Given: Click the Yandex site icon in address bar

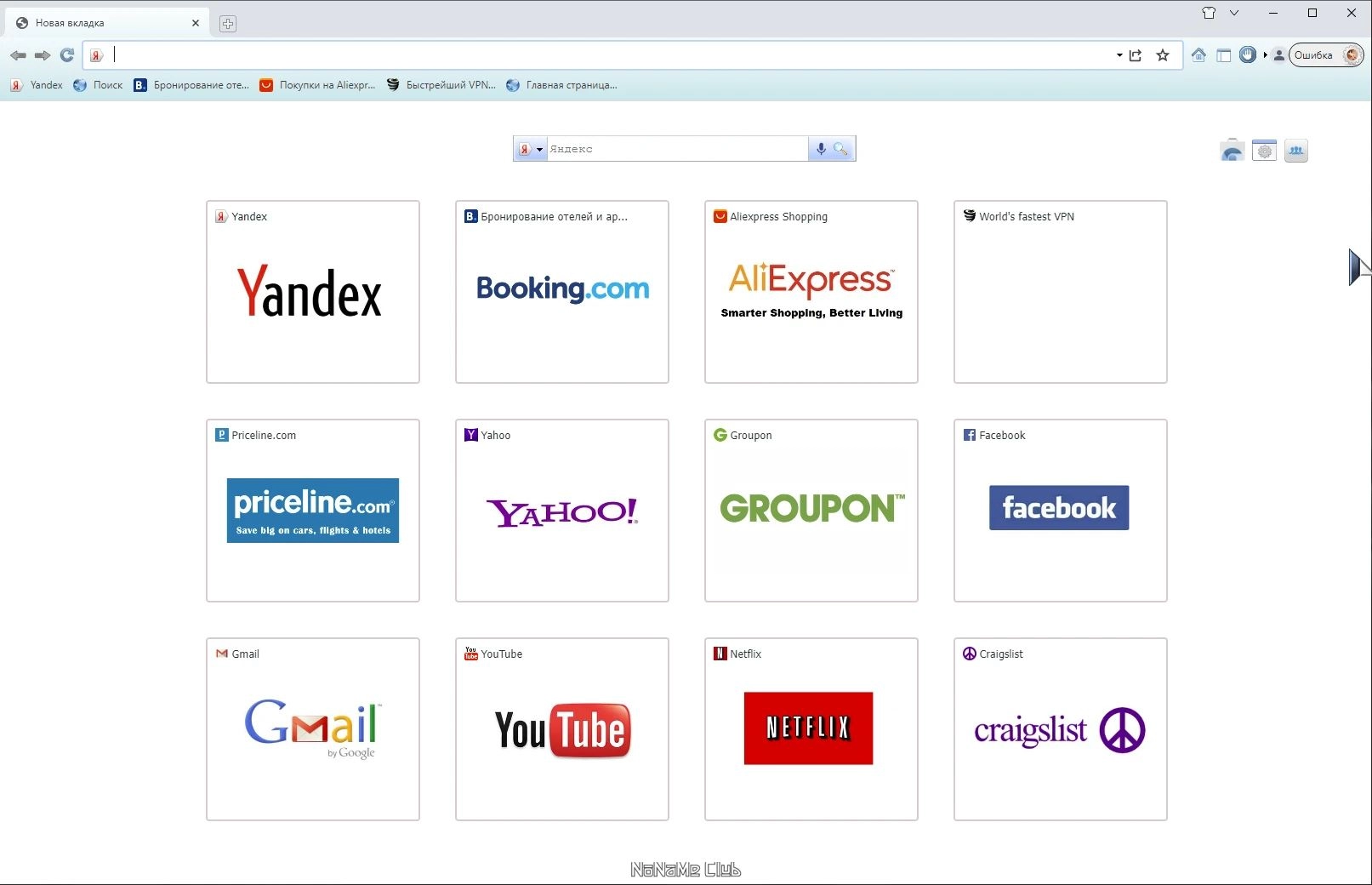Looking at the screenshot, I should coord(97,55).
